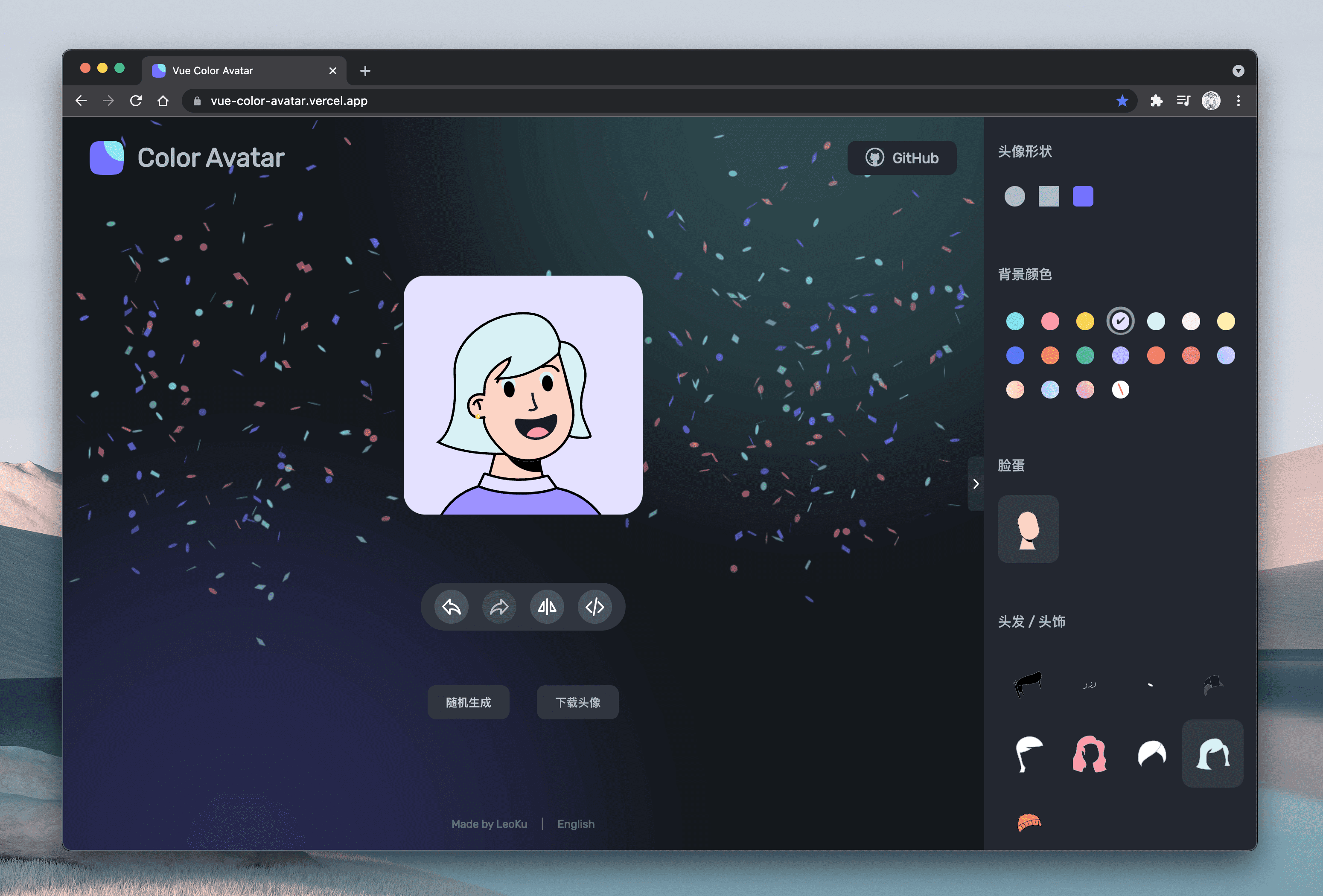Open the browser home page
The image size is (1323, 896).
(x=163, y=101)
